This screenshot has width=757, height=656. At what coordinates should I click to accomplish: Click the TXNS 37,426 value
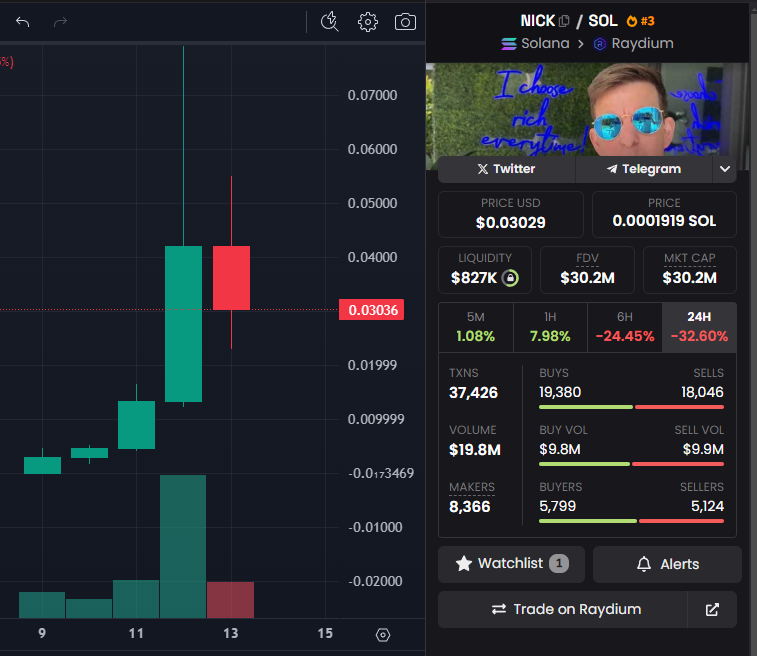pos(473,392)
